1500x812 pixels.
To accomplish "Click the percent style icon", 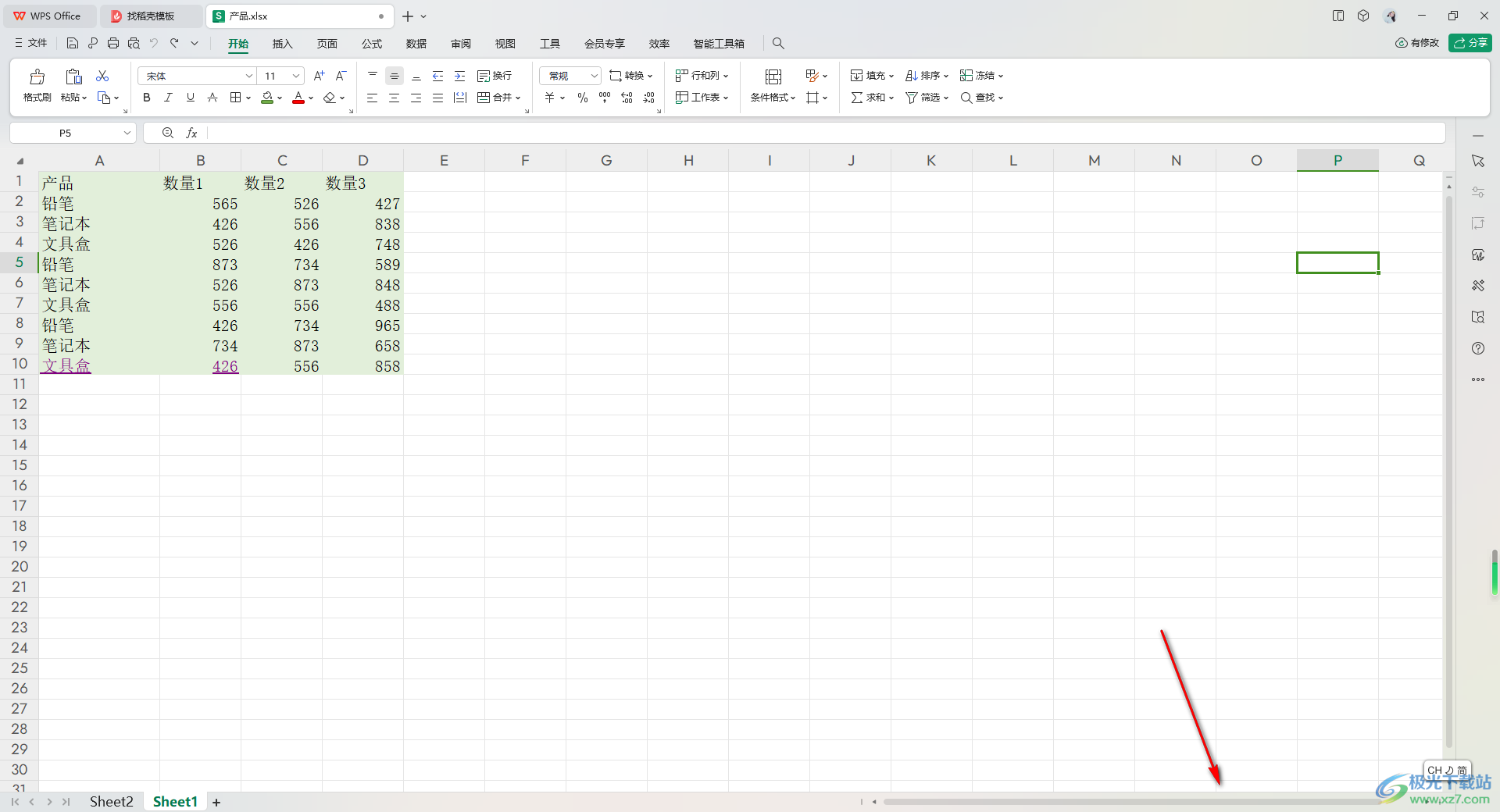I will click(x=583, y=98).
